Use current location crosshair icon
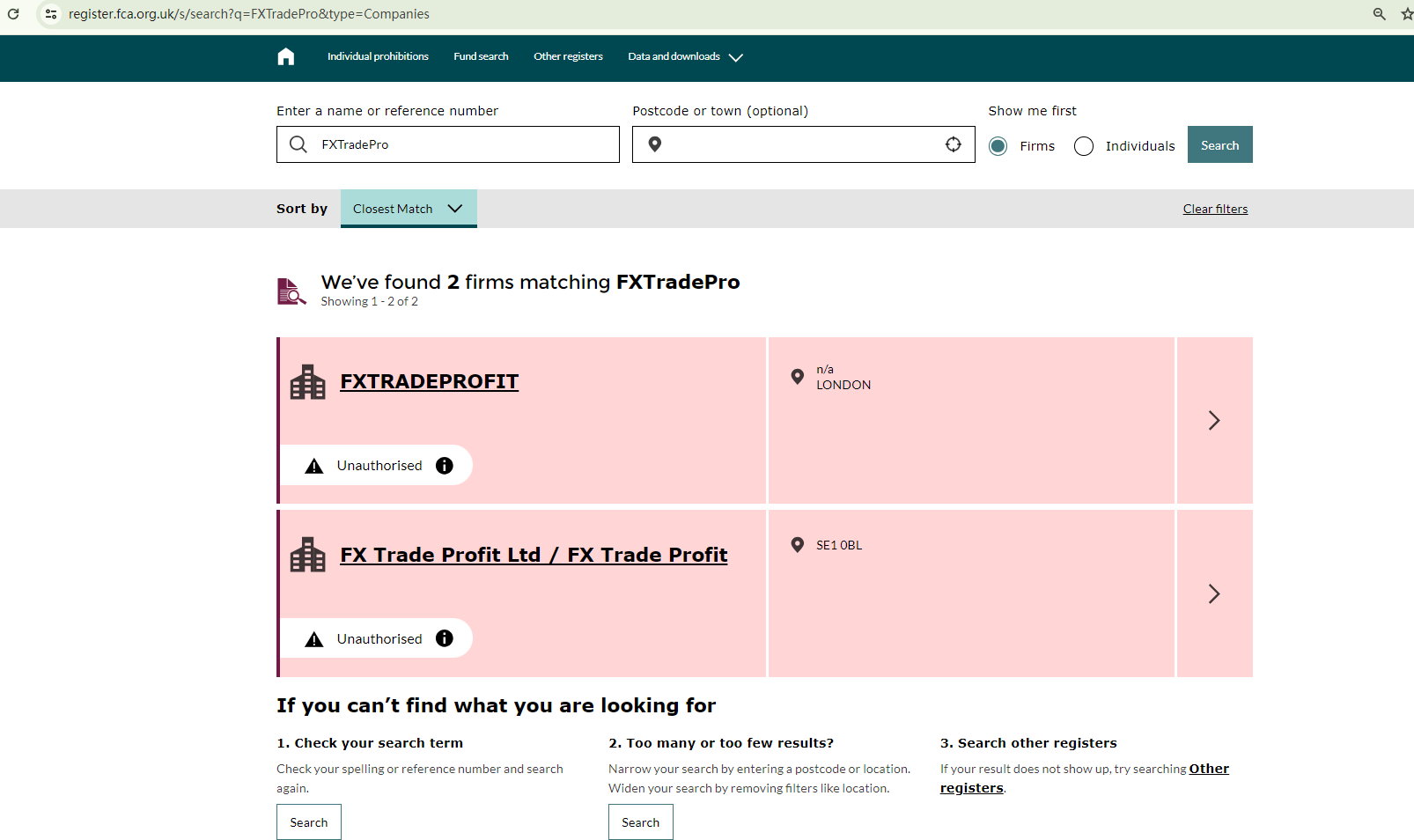This screenshot has height=840, width=1414. pyautogui.click(x=953, y=144)
